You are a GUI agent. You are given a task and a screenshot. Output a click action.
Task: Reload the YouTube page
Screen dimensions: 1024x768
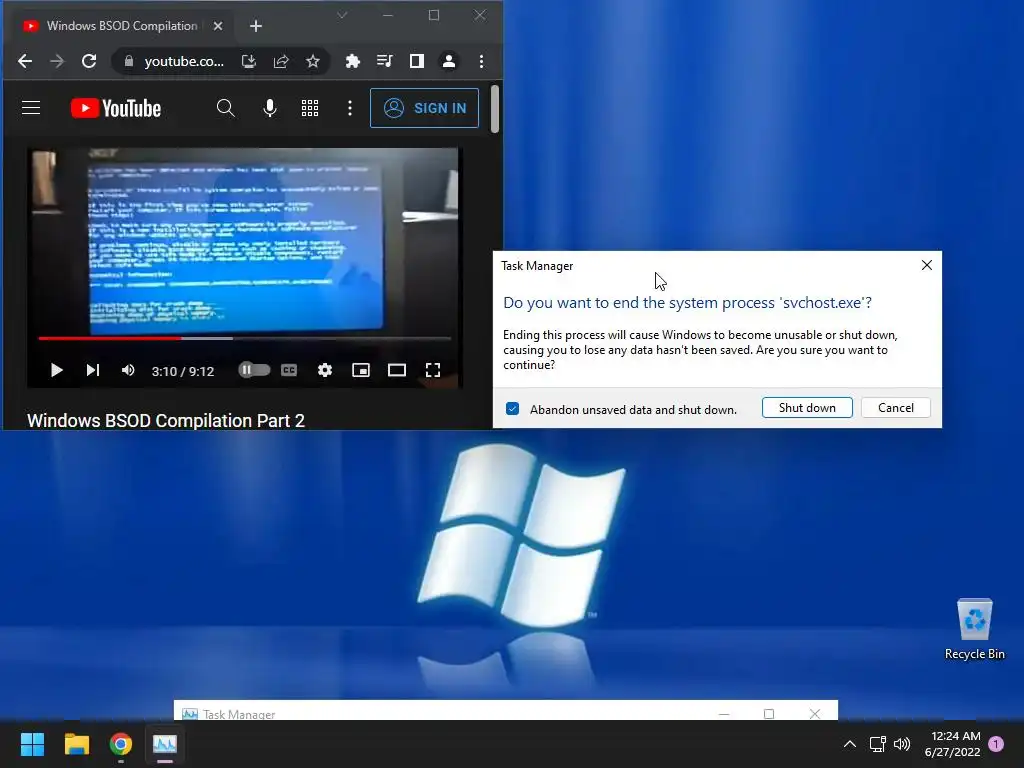tap(89, 61)
